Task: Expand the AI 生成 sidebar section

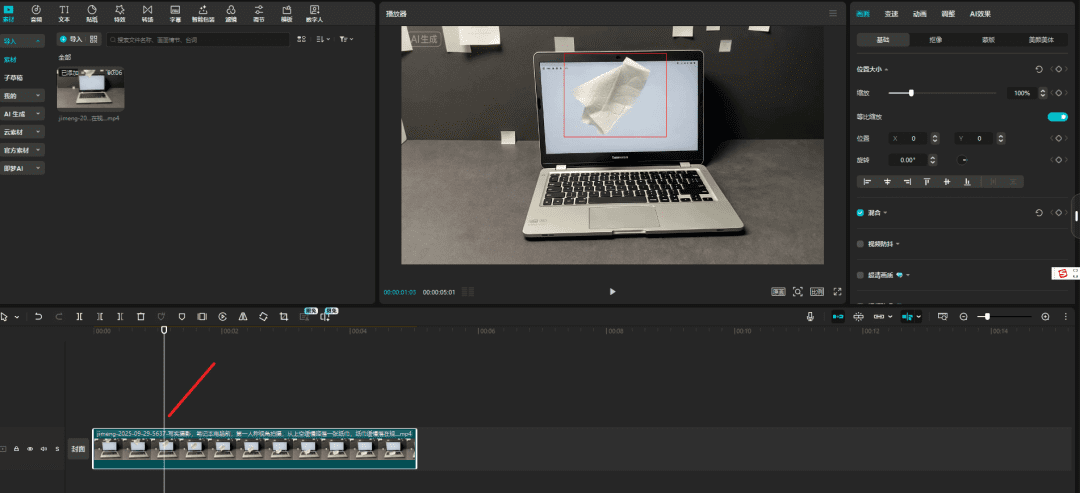Action: tap(23, 114)
